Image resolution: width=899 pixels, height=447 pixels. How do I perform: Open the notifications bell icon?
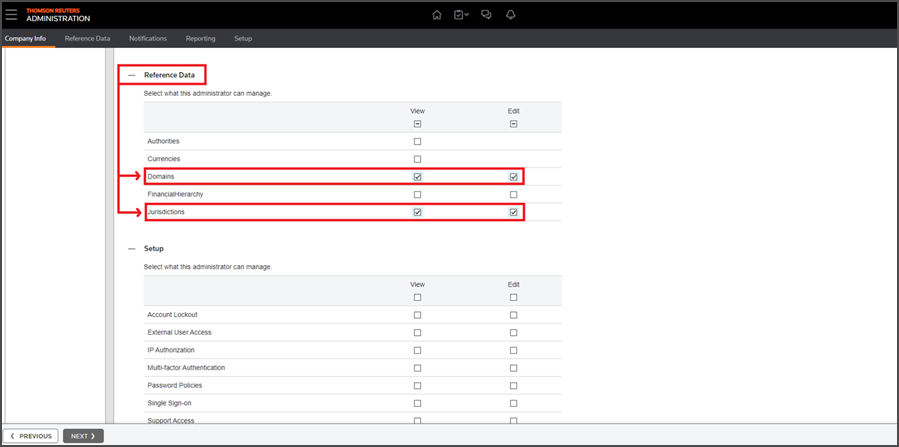coord(511,15)
